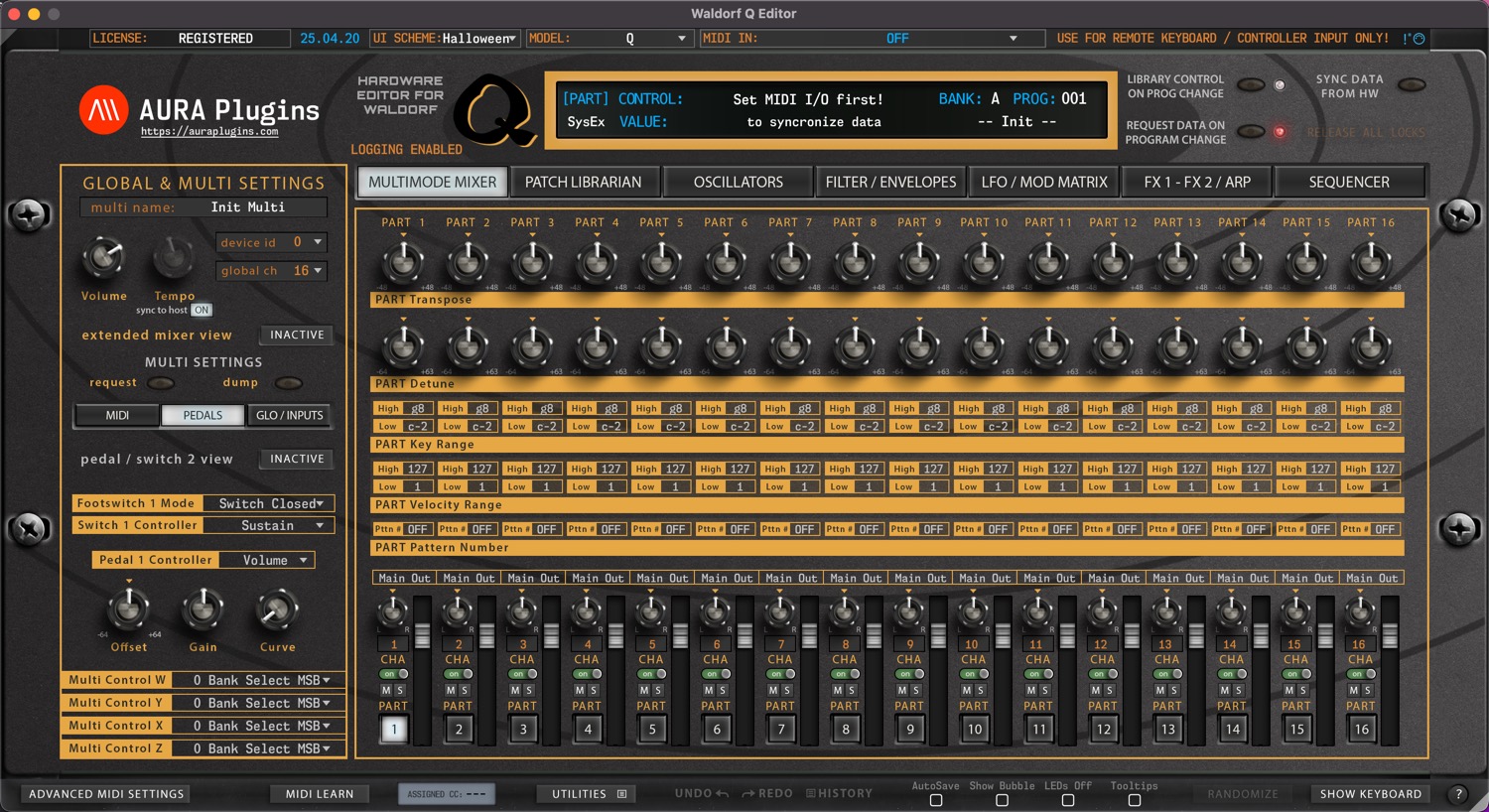Select PART 10 square button
Screen dimensions: 1489x812
(x=975, y=730)
